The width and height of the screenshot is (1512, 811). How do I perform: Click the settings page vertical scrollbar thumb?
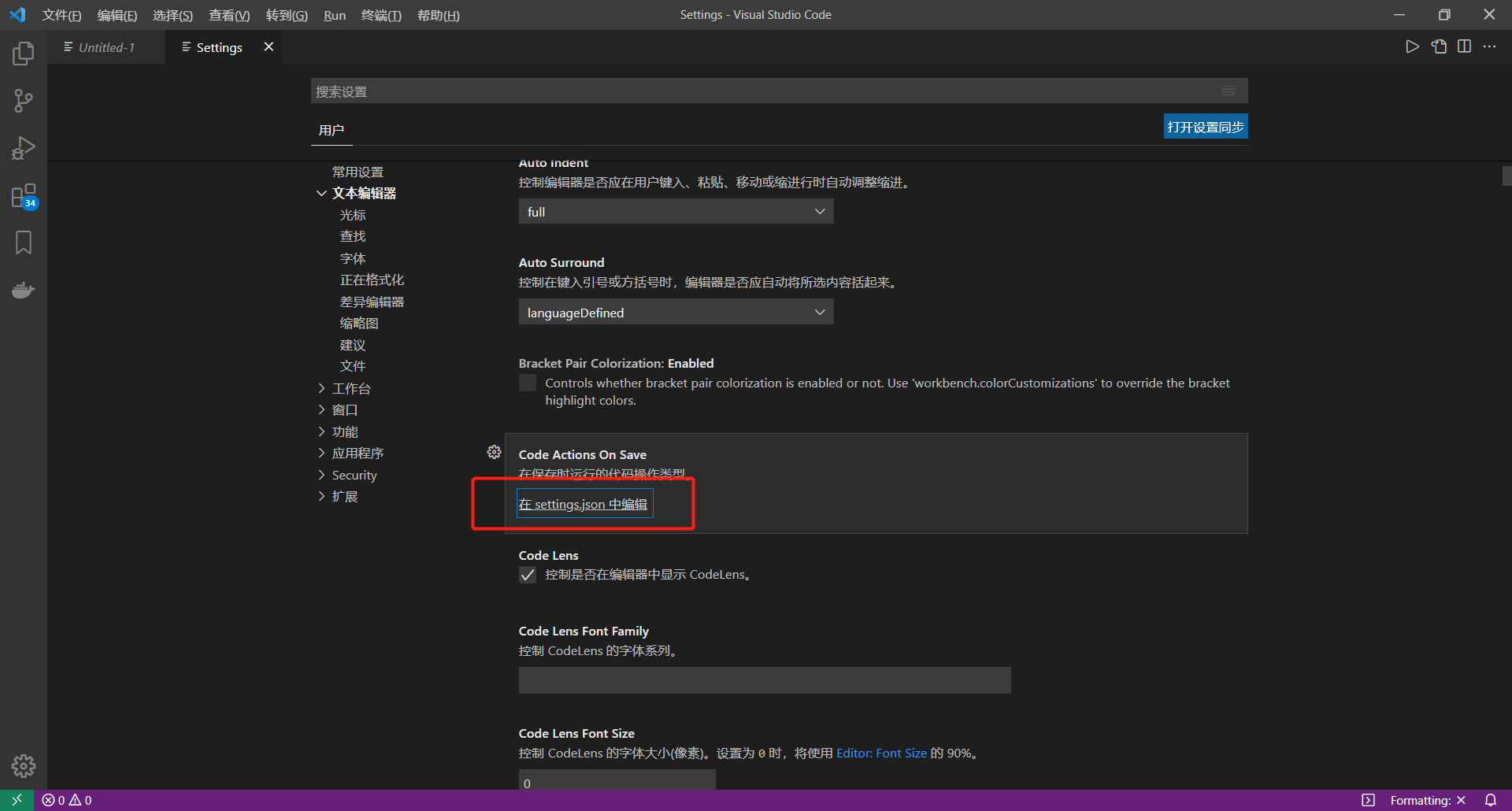point(1506,176)
